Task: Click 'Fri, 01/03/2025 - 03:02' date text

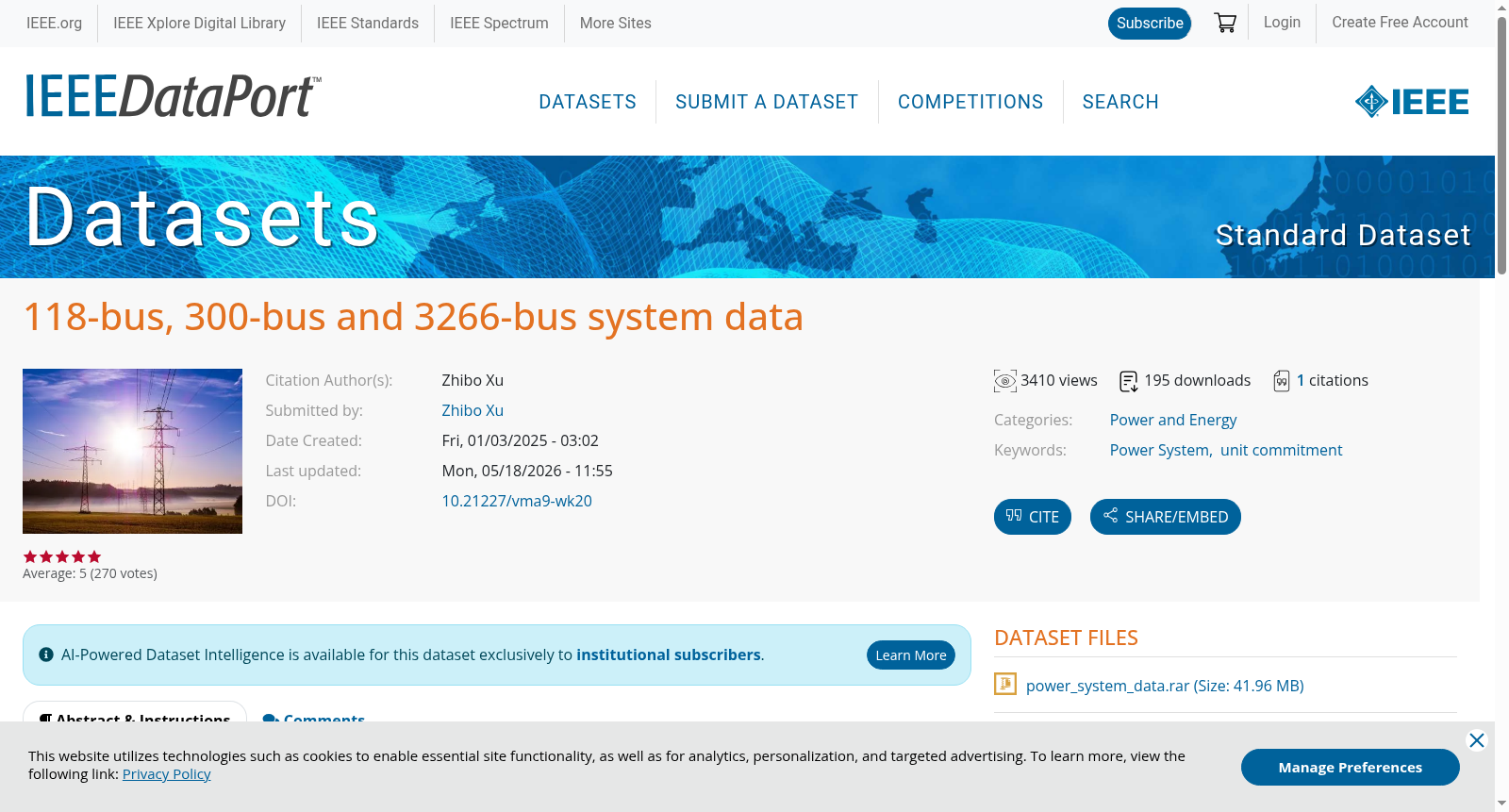Action: pos(520,441)
